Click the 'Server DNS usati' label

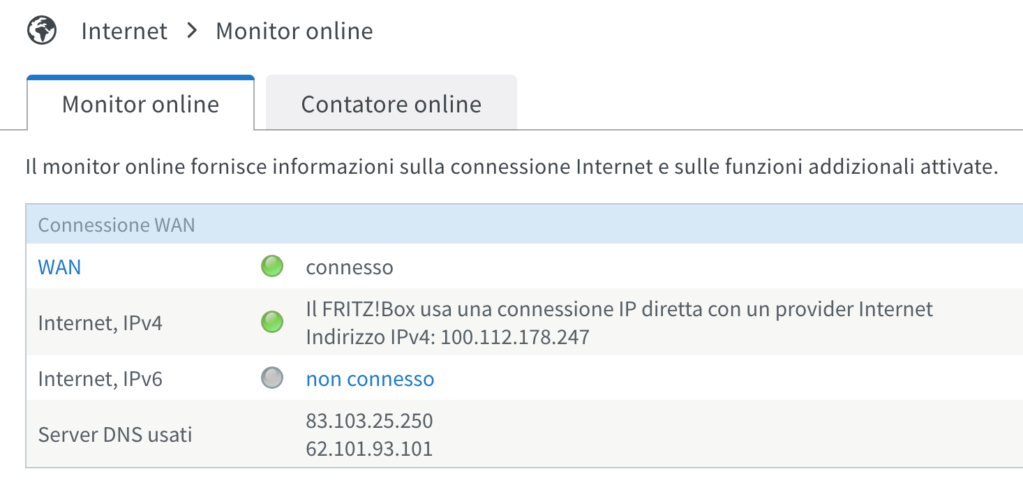(115, 435)
